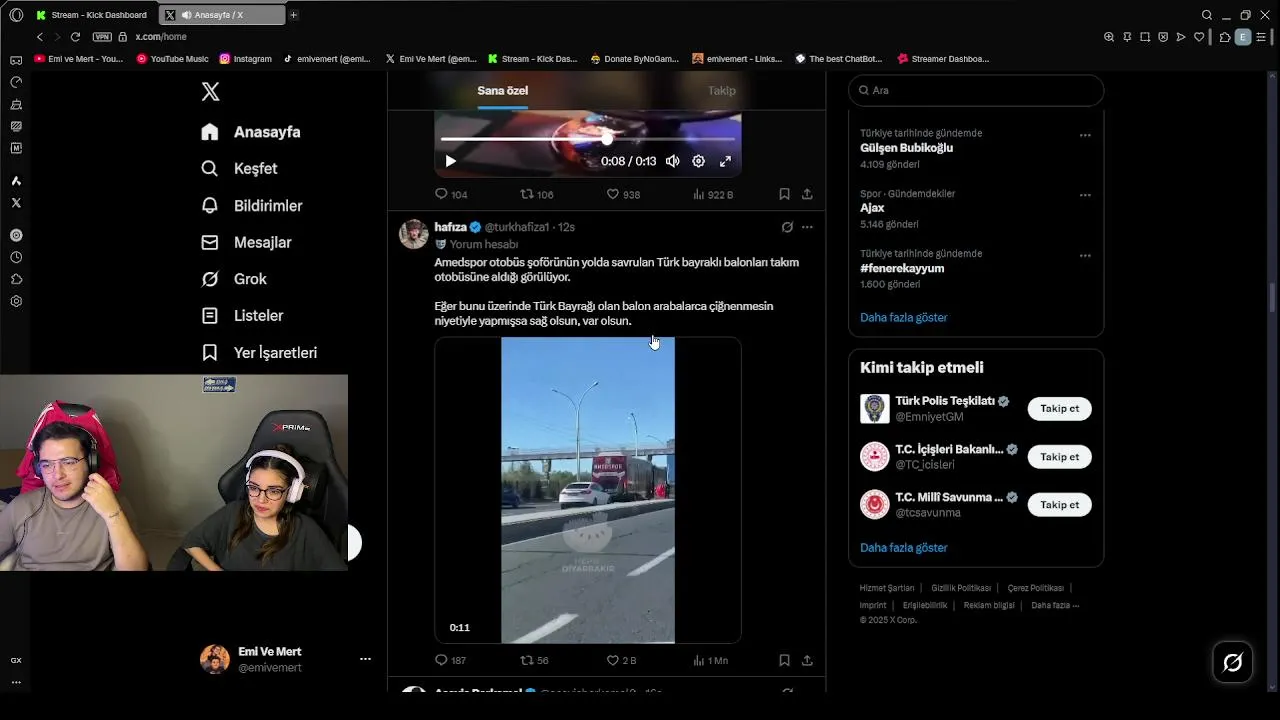
Task: View analytics of hafıza post 1 Mn
Action: pos(711,660)
